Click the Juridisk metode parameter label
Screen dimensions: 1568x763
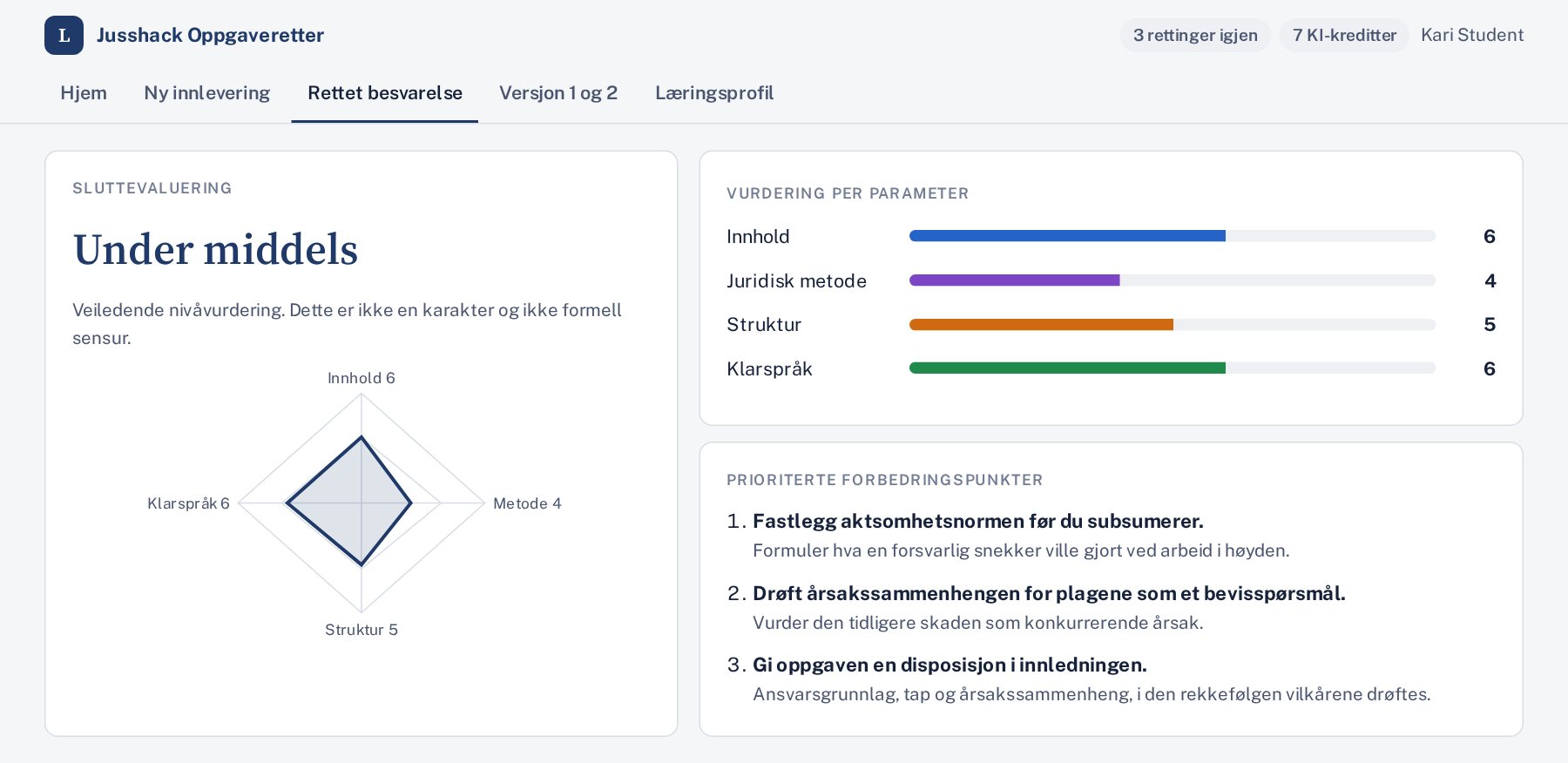tap(796, 281)
